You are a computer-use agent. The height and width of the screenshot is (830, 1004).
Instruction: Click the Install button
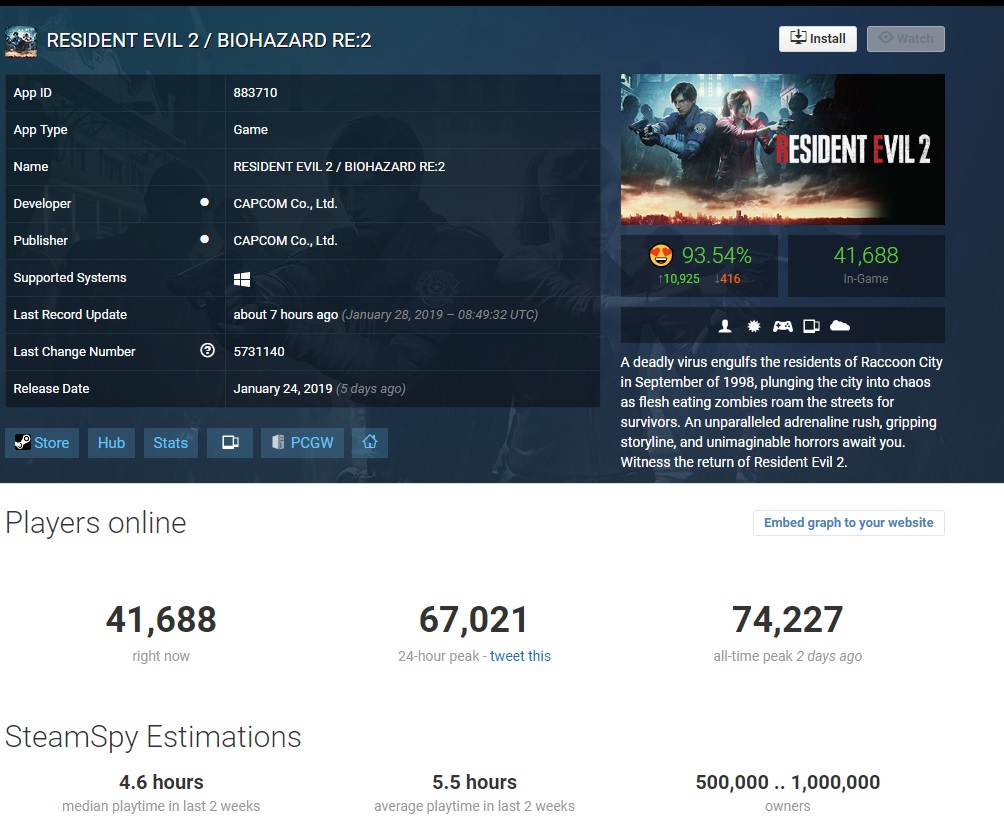click(x=817, y=38)
